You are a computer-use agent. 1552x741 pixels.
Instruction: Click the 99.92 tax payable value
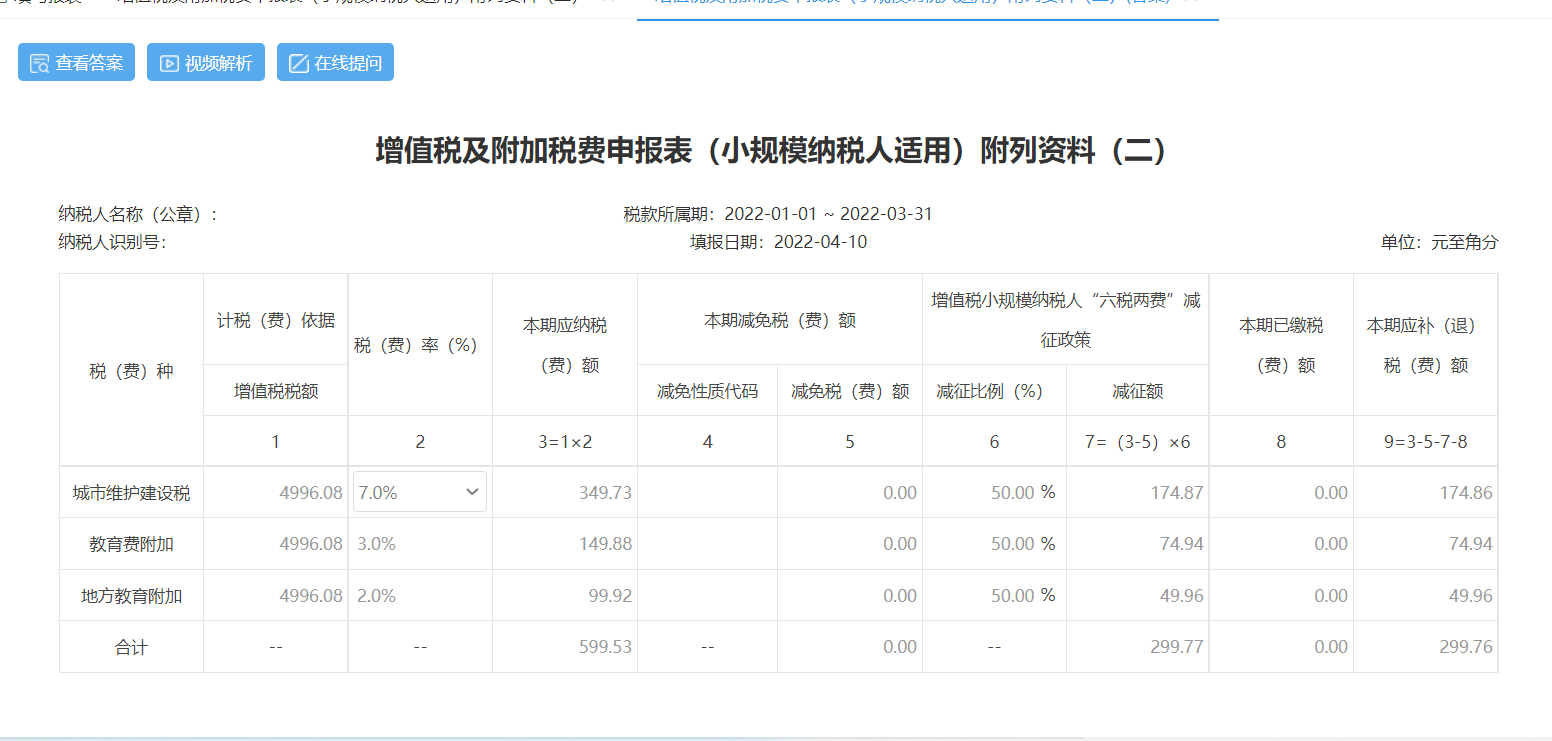(x=610, y=596)
